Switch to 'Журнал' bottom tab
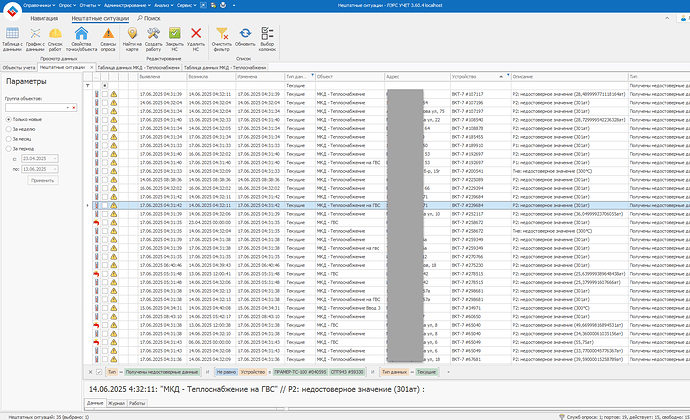This screenshot has height=420, width=690. pyautogui.click(x=116, y=403)
